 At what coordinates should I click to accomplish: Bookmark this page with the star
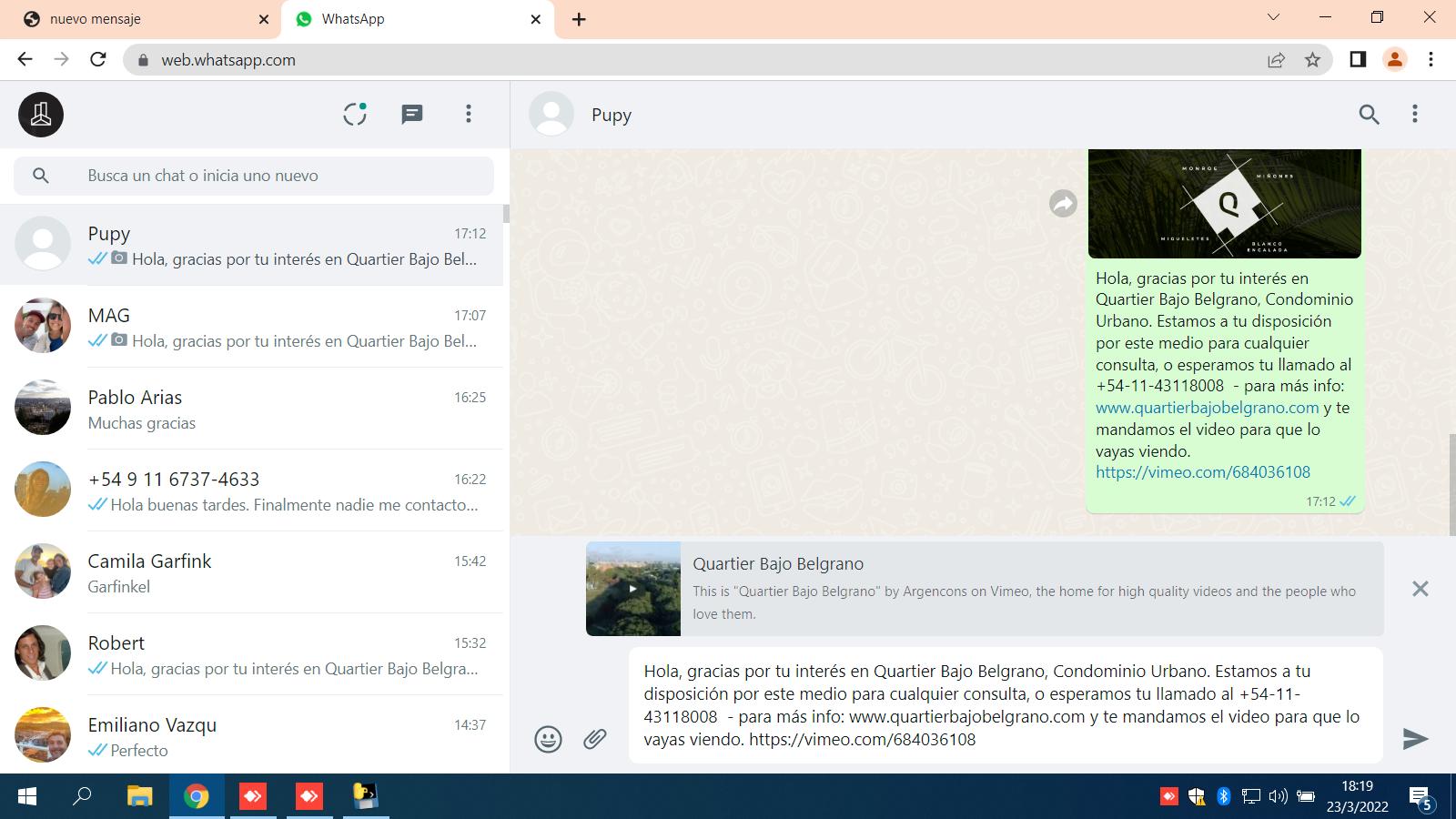pyautogui.click(x=1312, y=60)
